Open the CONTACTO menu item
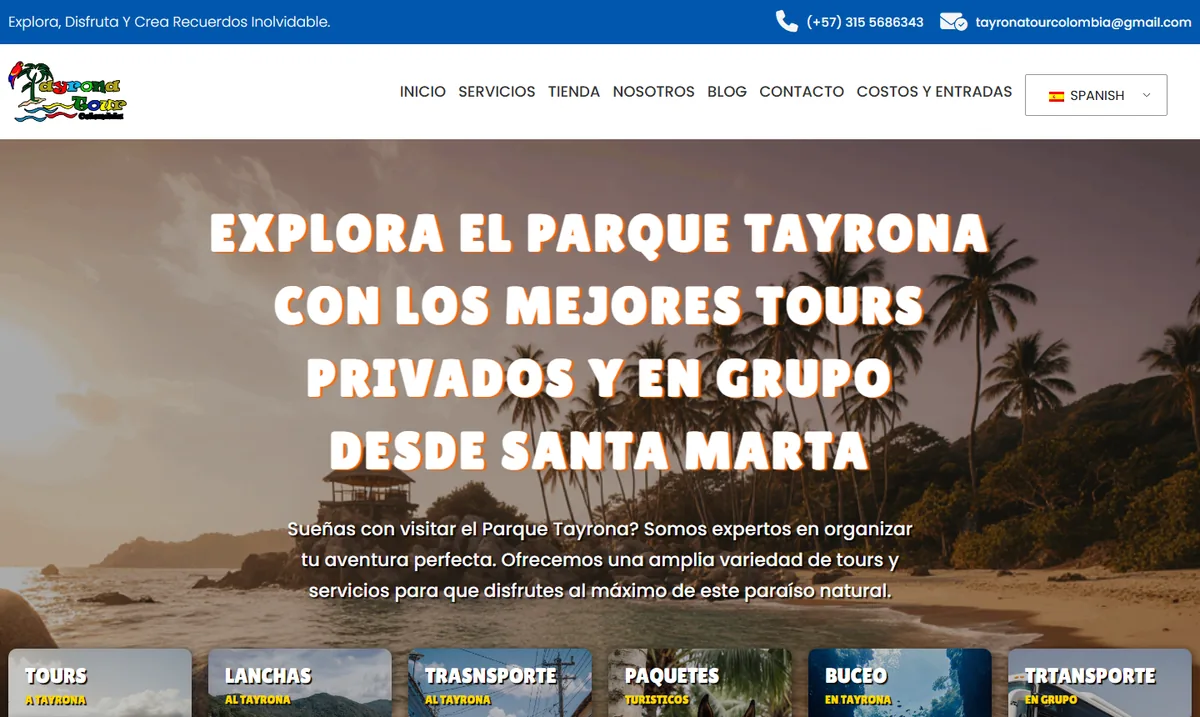 click(802, 91)
